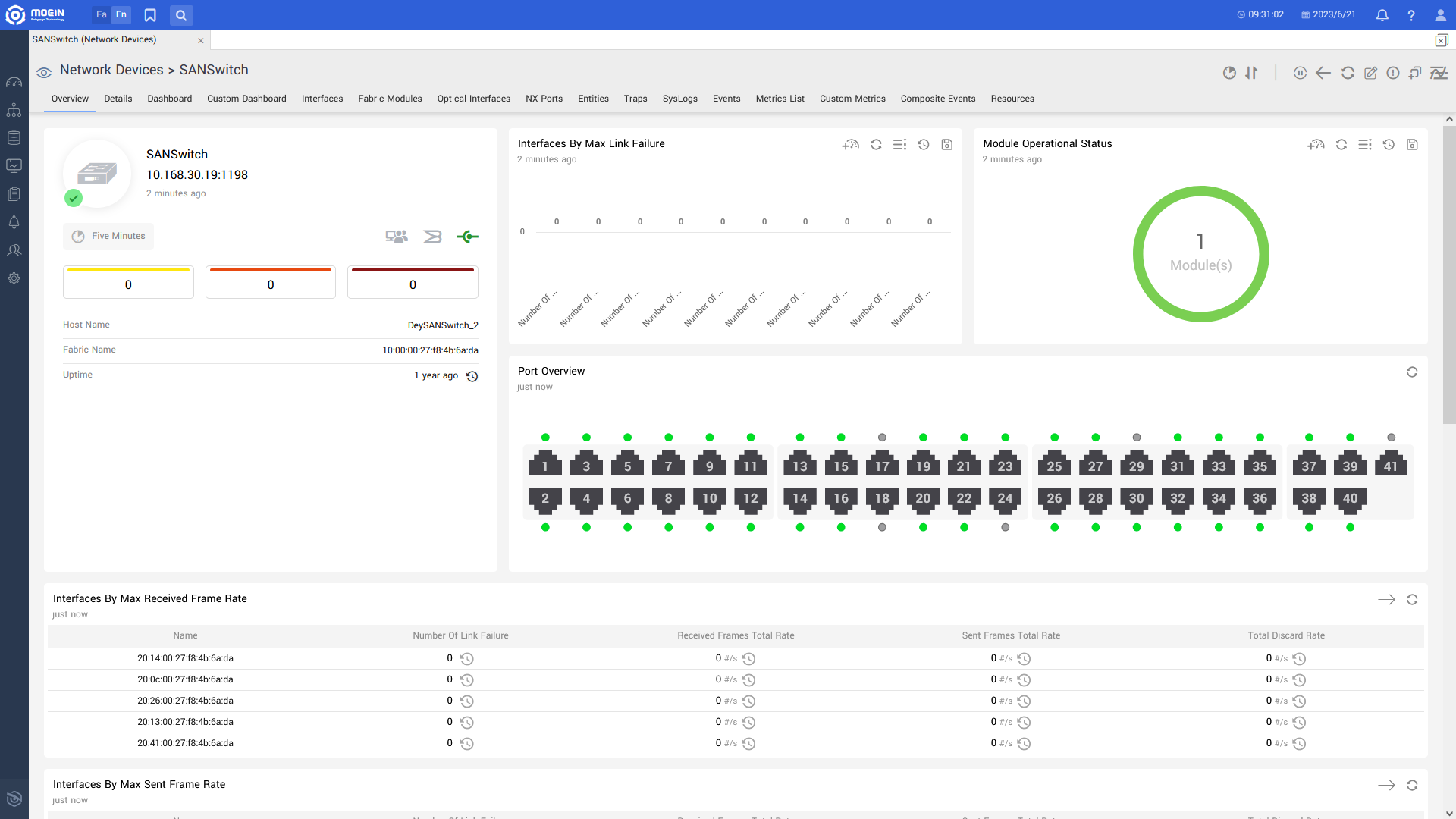The height and width of the screenshot is (819, 1456).
Task: Click the orange-bar alert count box
Action: point(271,282)
